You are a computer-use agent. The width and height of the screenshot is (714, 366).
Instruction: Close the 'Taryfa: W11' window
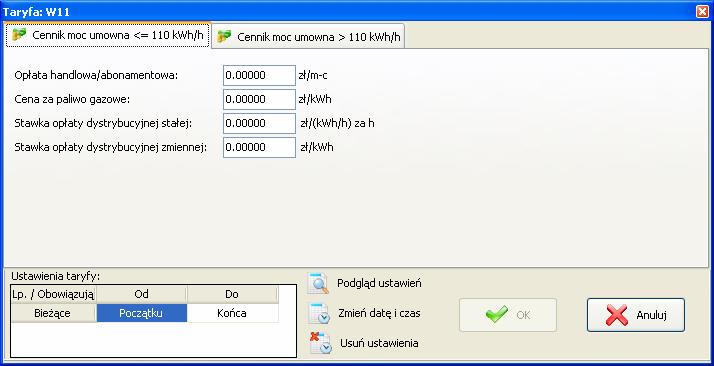pyautogui.click(x=703, y=11)
